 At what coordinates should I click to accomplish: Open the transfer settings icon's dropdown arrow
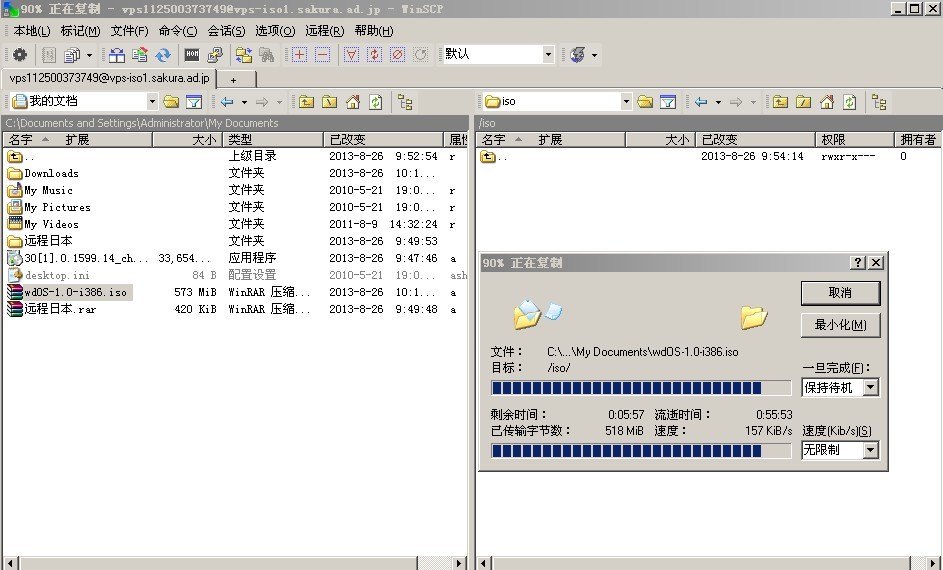90,55
